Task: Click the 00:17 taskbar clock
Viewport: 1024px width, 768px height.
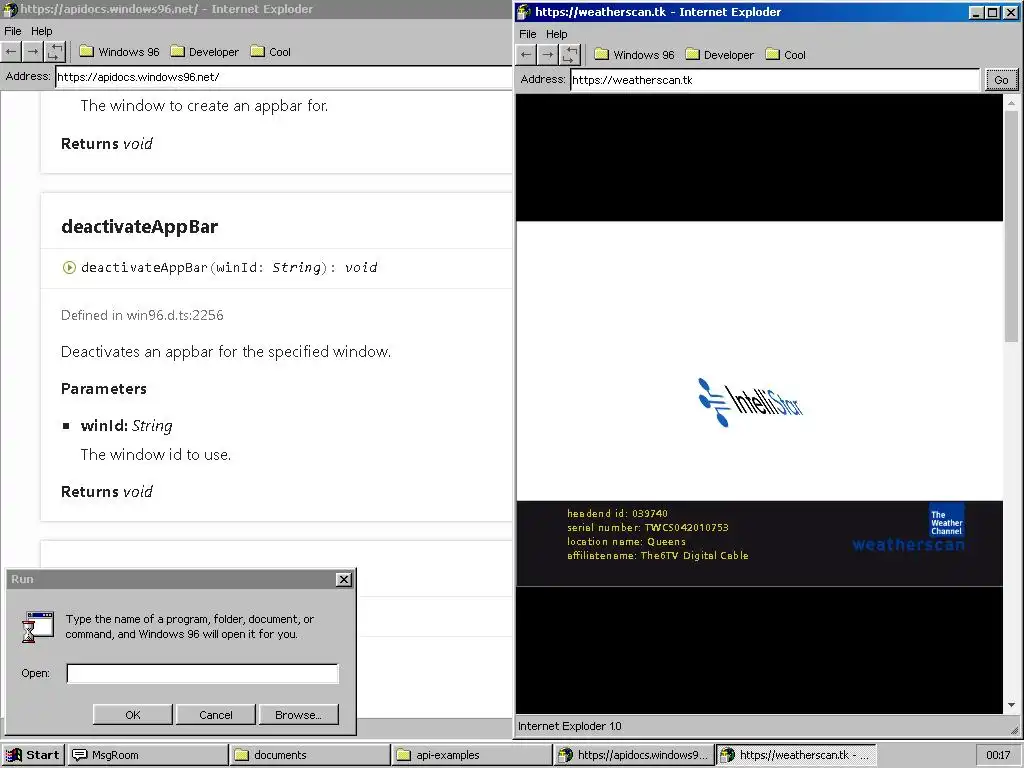Action: pyautogui.click(x=999, y=755)
